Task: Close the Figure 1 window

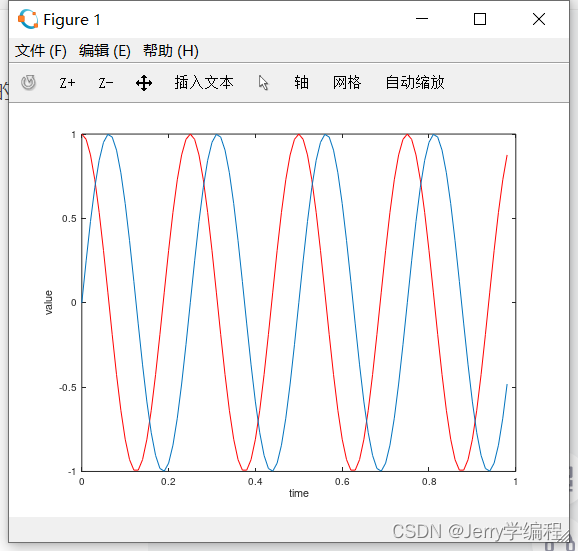Action: click(x=539, y=19)
